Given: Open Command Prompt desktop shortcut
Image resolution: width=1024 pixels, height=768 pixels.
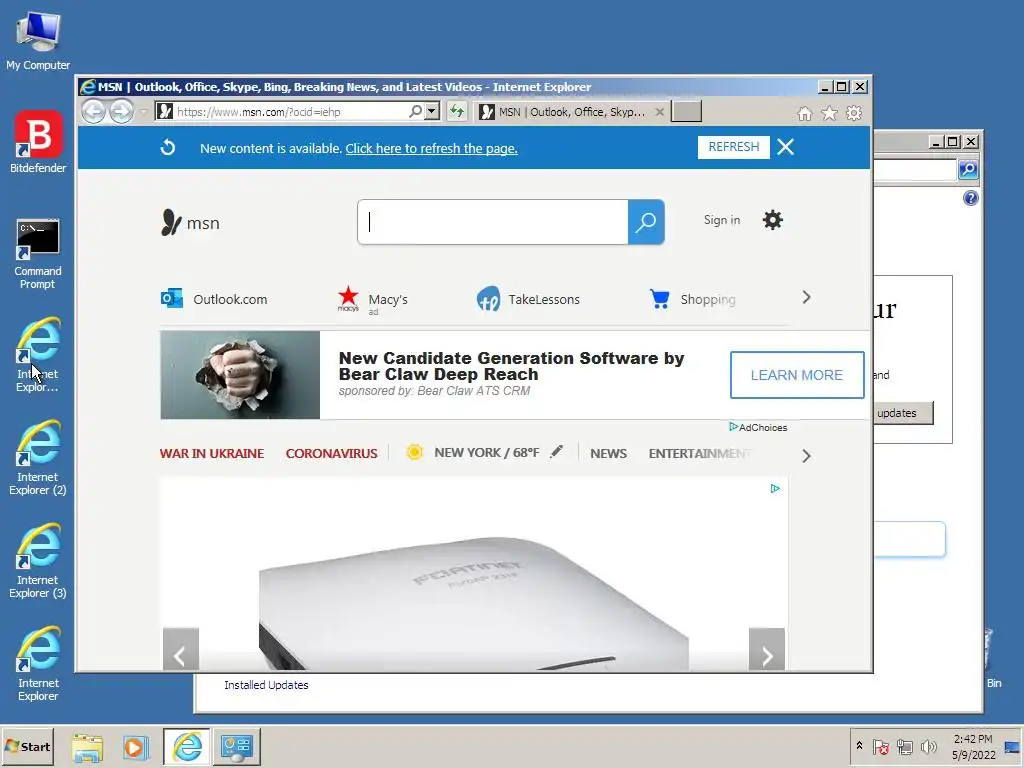Looking at the screenshot, I should pos(38,255).
